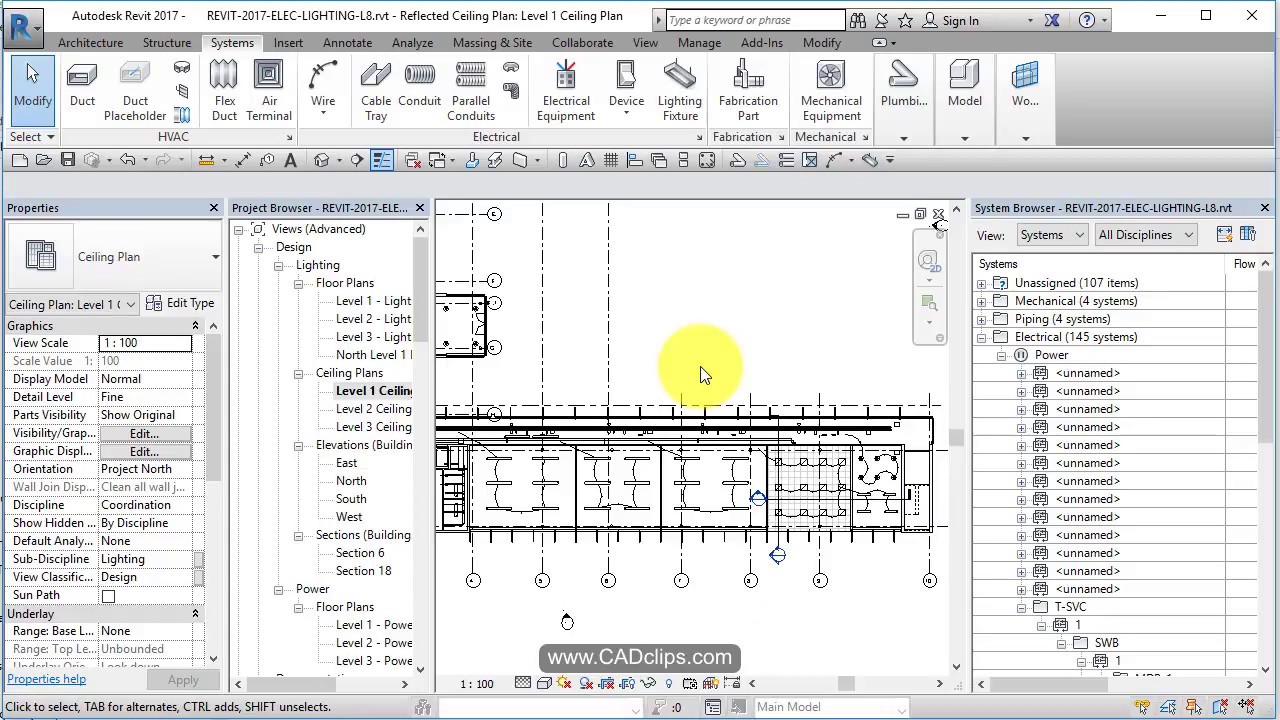Expand the T-SVC node in System Browser

[1021, 607]
